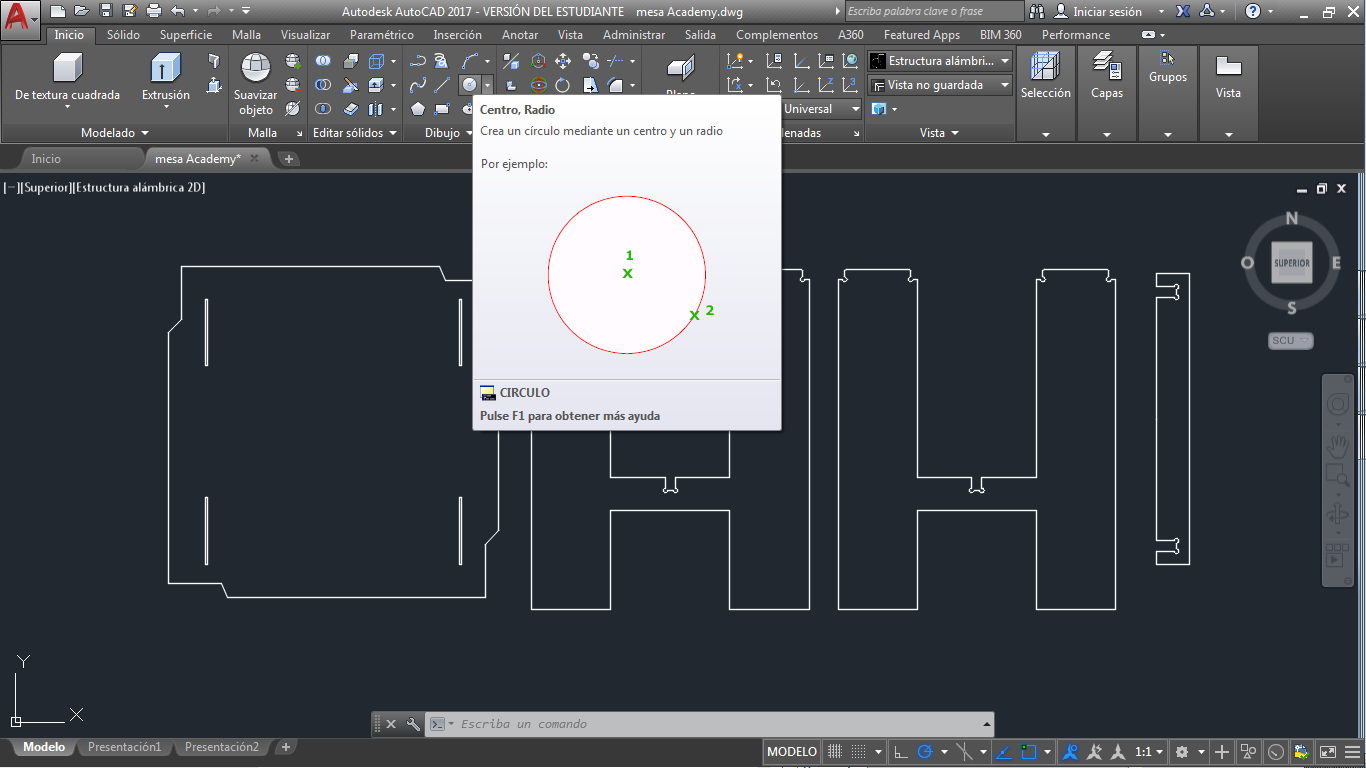Image resolution: width=1366 pixels, height=768 pixels.
Task: Click the Rotate icon in modify tools
Action: 563,85
